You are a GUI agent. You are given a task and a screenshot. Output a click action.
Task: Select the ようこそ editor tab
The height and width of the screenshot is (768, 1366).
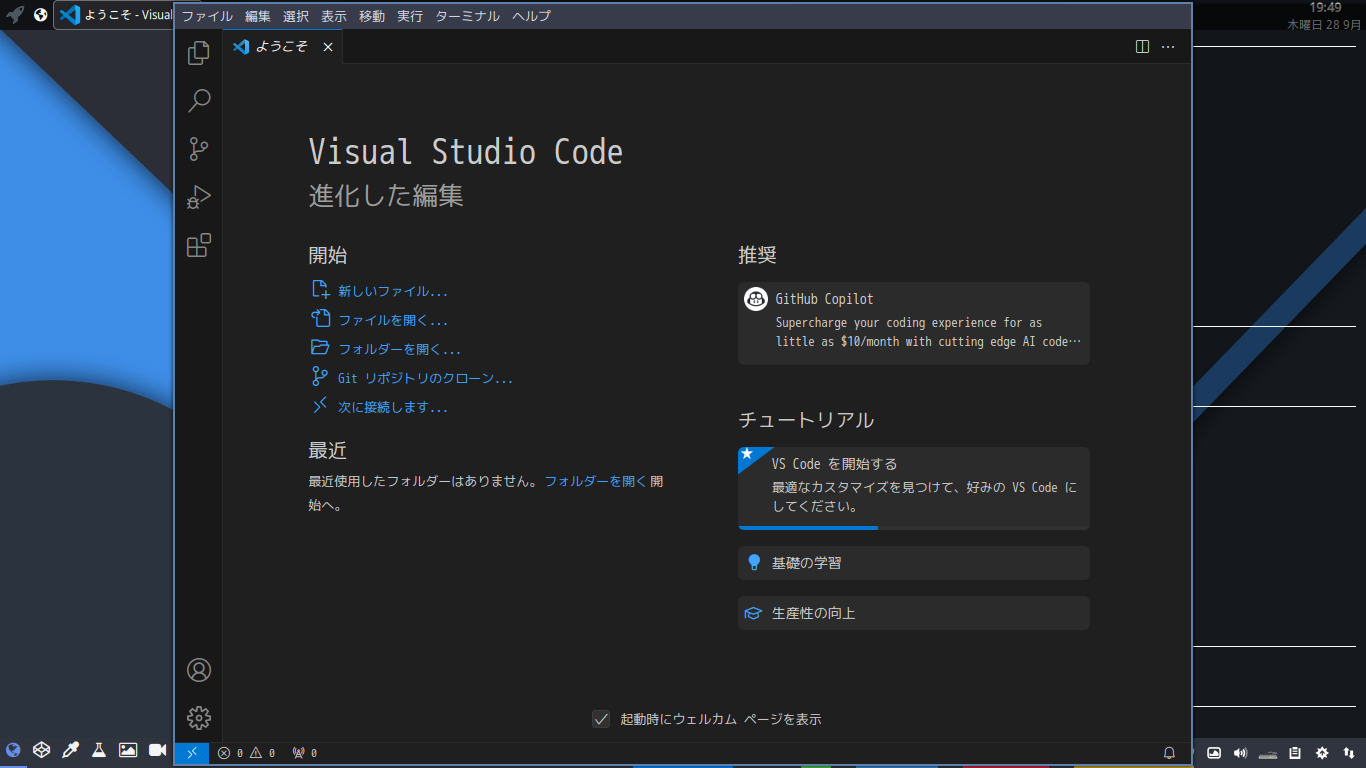(282, 47)
